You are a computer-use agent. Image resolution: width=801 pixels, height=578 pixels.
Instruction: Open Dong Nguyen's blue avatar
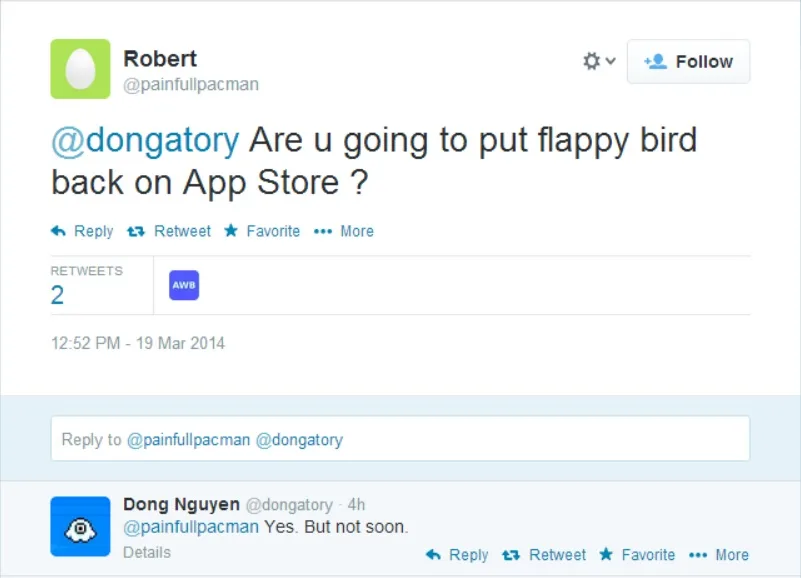pyautogui.click(x=80, y=526)
